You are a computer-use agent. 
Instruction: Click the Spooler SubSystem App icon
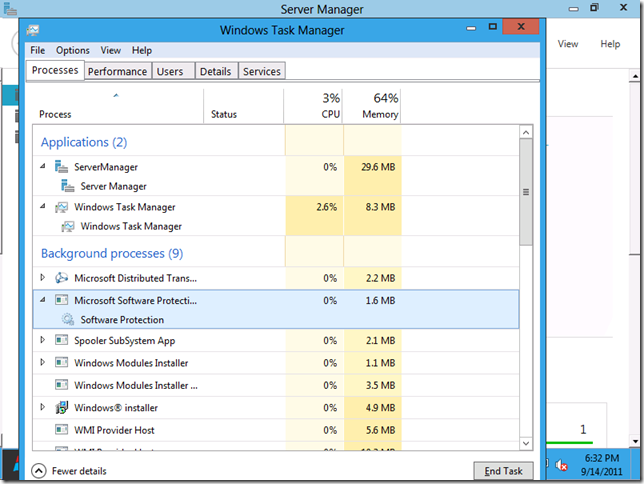(x=61, y=340)
